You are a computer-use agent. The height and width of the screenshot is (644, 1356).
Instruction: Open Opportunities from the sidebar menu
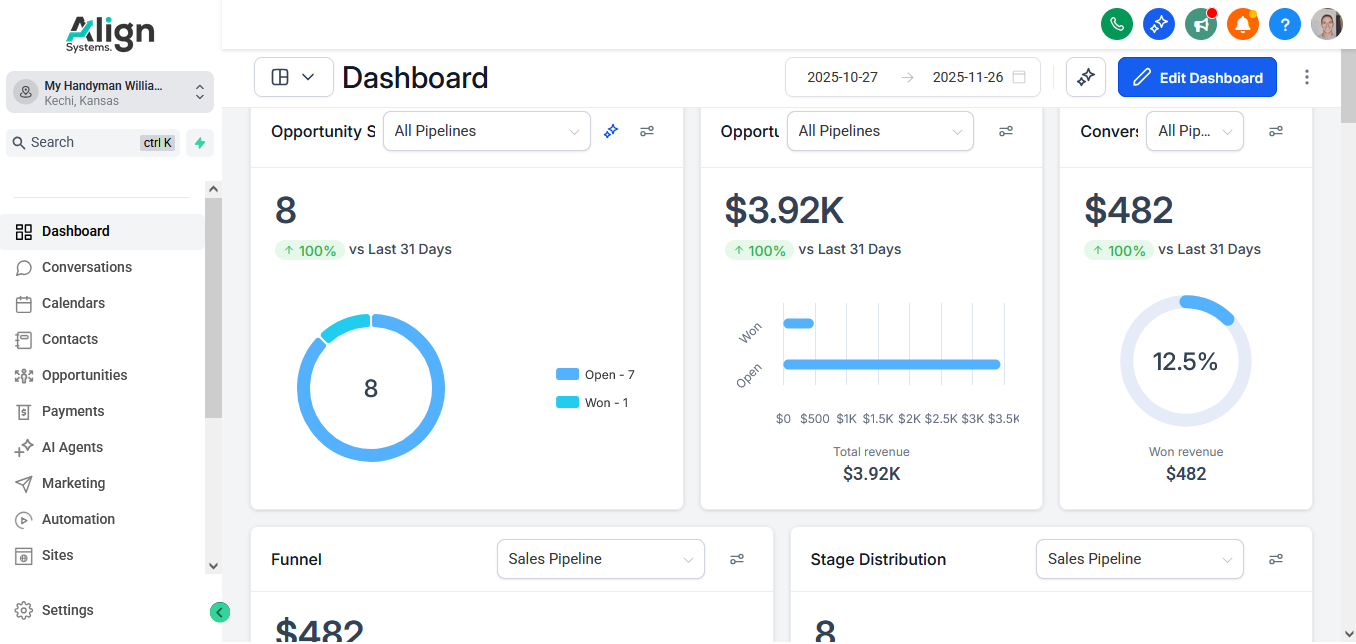(84, 375)
